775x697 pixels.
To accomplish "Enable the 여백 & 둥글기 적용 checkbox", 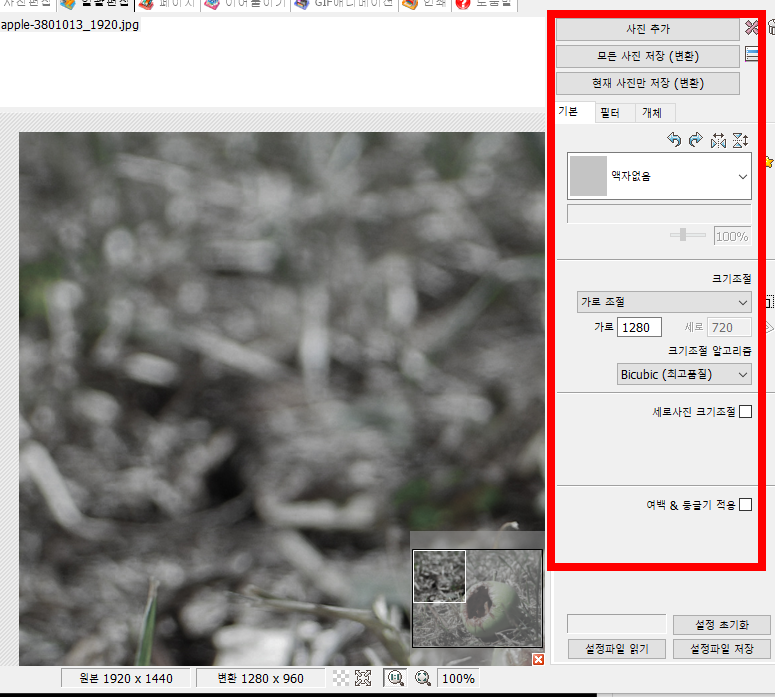I will tap(745, 505).
